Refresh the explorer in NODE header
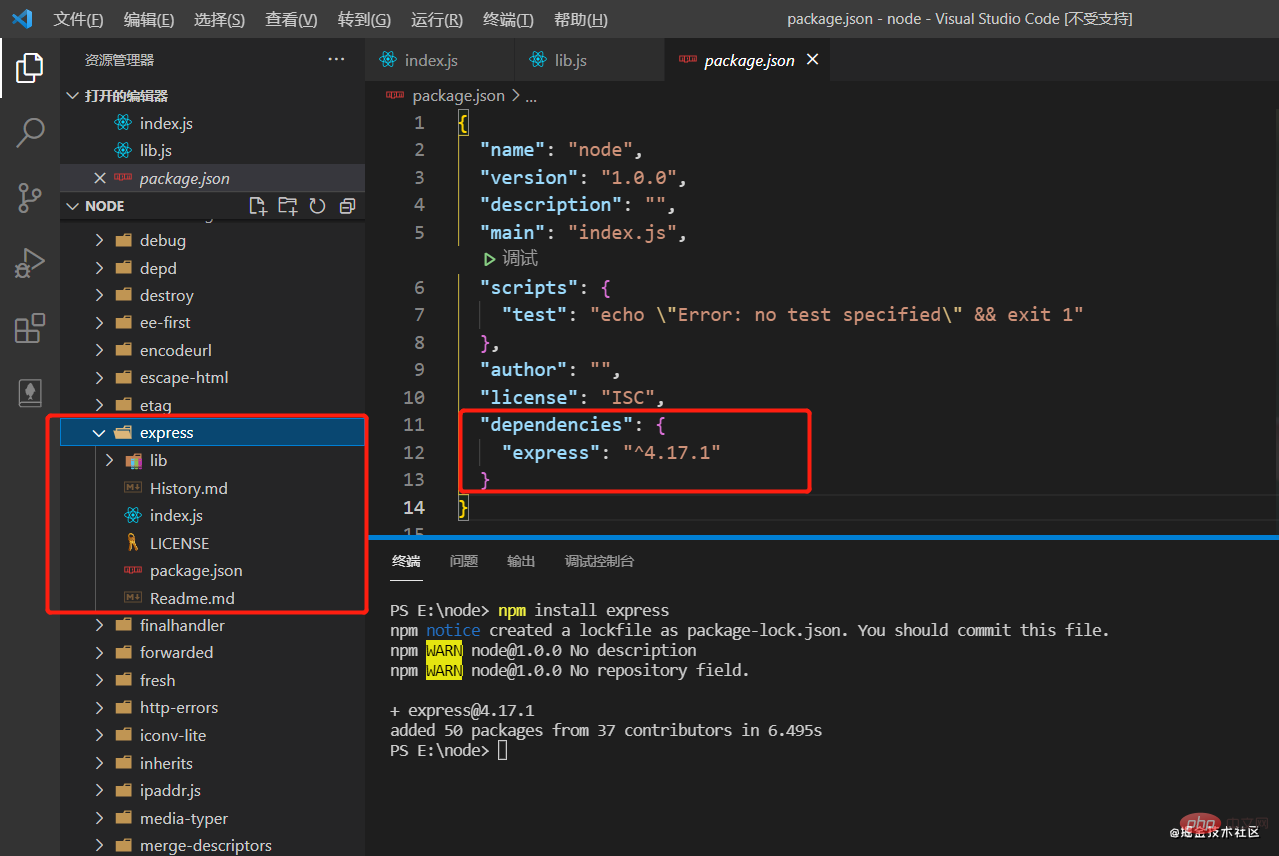1279x856 pixels. click(x=318, y=206)
